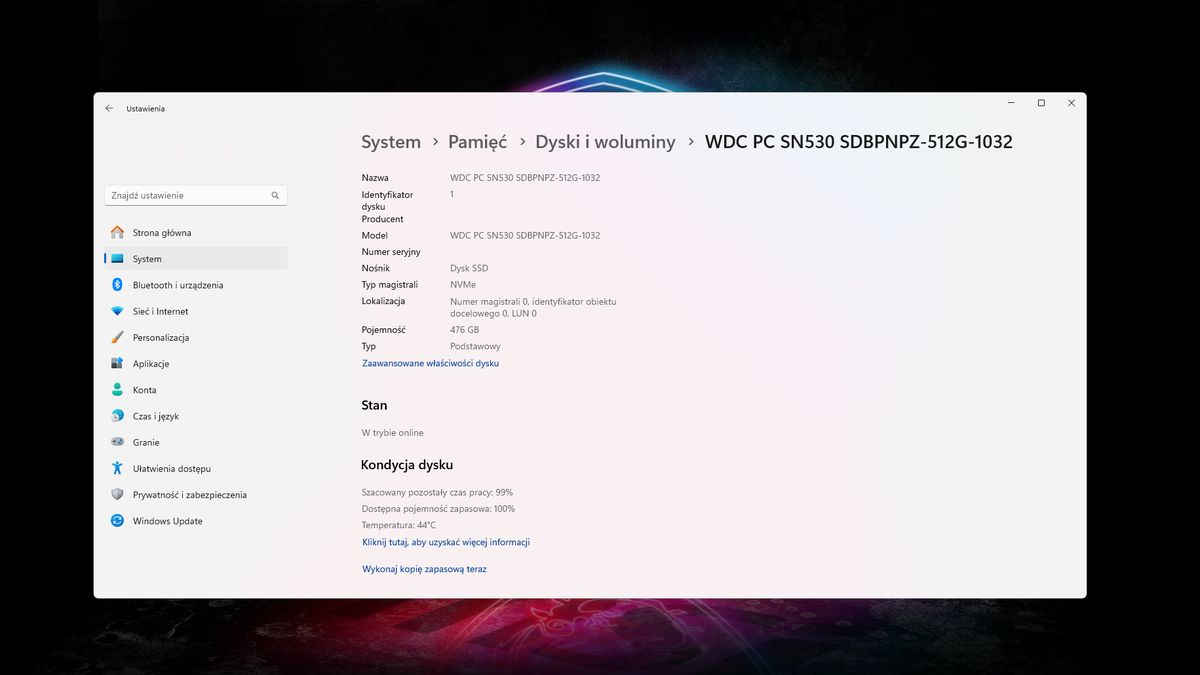Click Kliknij tutaj, aby uzyskać więcej informacji

(x=445, y=541)
